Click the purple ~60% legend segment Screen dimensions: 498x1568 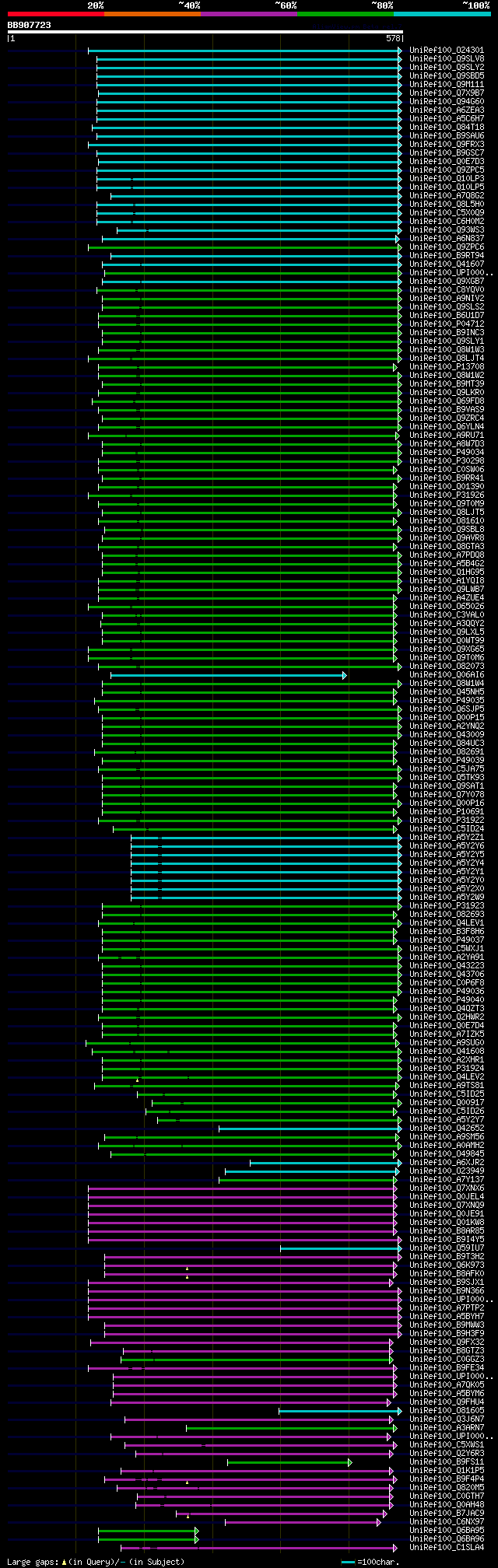[x=249, y=14]
